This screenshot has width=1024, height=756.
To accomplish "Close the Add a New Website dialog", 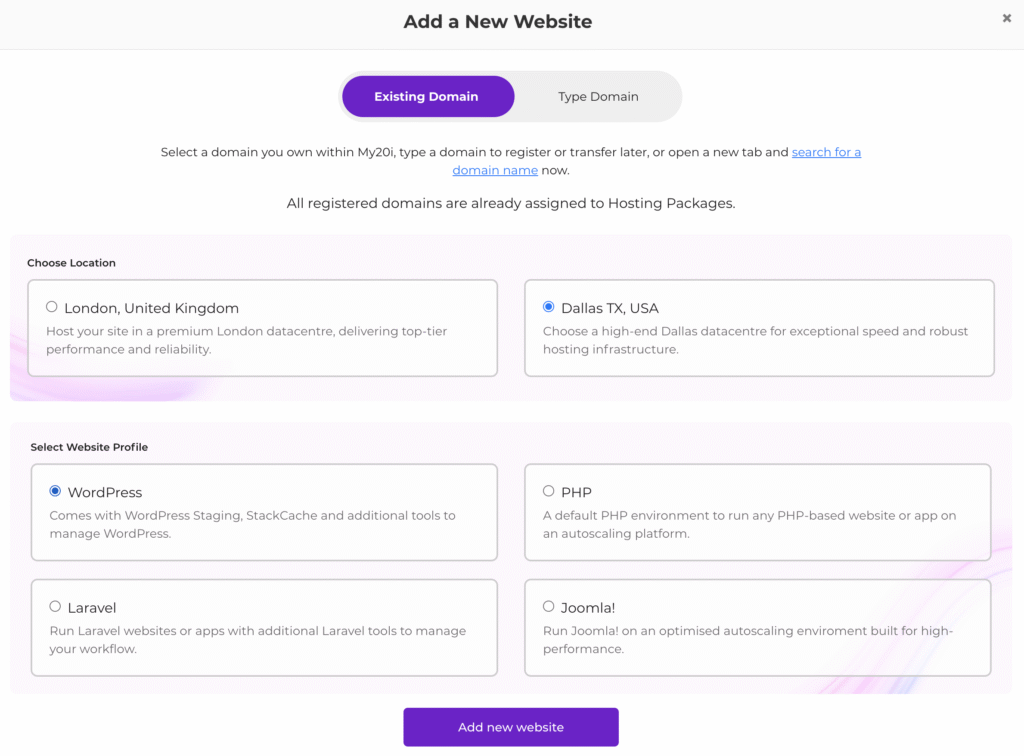I will click(x=1006, y=18).
